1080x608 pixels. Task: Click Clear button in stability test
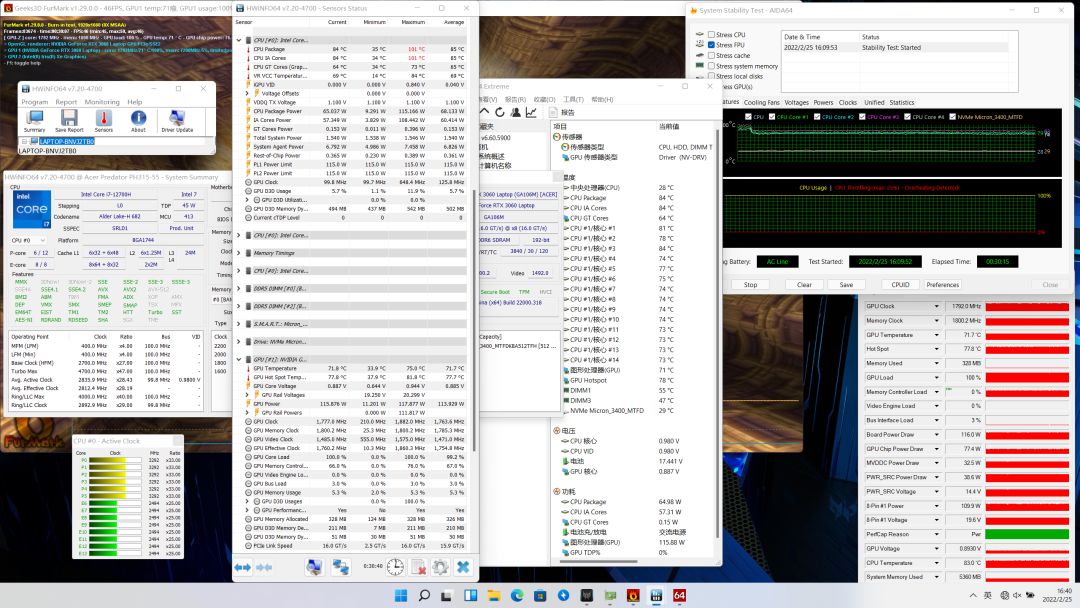tap(804, 284)
